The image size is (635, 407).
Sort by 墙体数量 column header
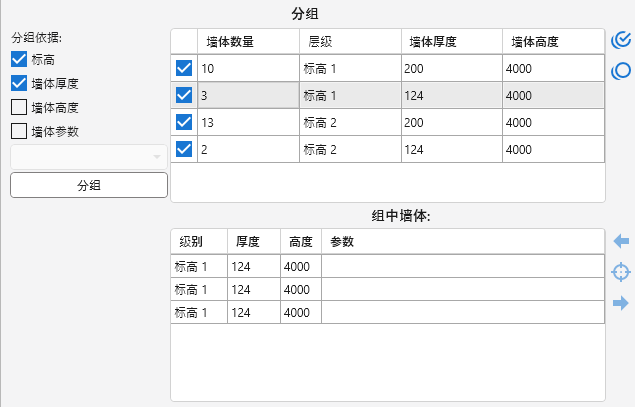click(248, 42)
